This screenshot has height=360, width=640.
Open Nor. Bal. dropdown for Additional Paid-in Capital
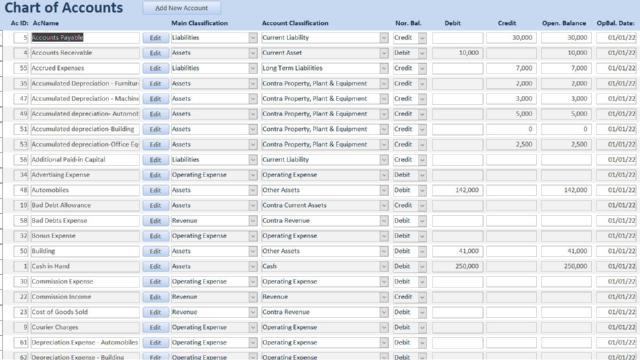[x=422, y=160]
